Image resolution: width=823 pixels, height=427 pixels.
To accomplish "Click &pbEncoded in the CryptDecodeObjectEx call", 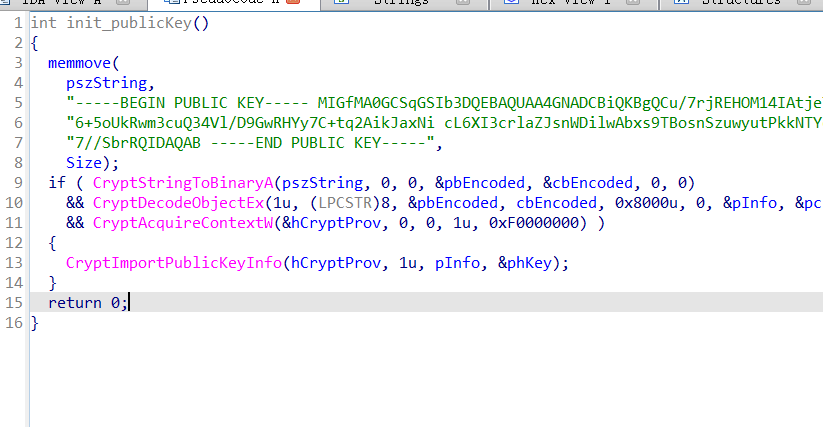I will coord(453,203).
